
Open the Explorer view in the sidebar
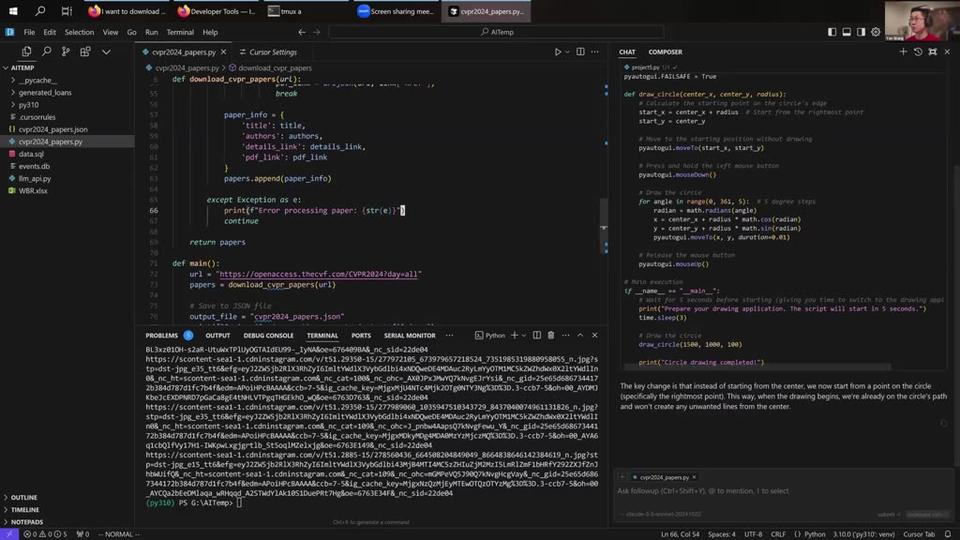point(26,52)
